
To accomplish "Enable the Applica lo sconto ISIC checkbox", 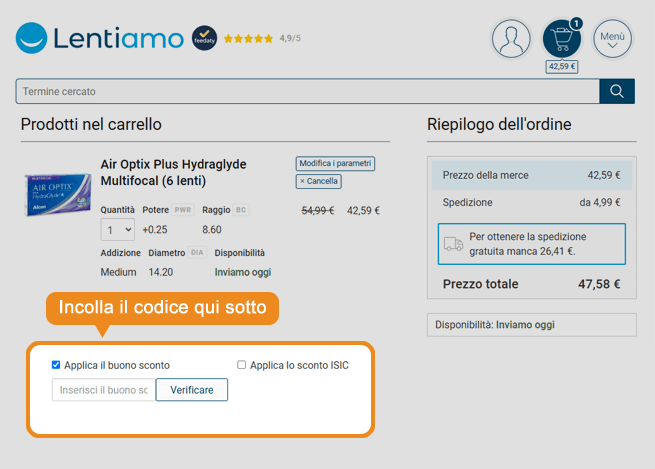I will (x=241, y=365).
